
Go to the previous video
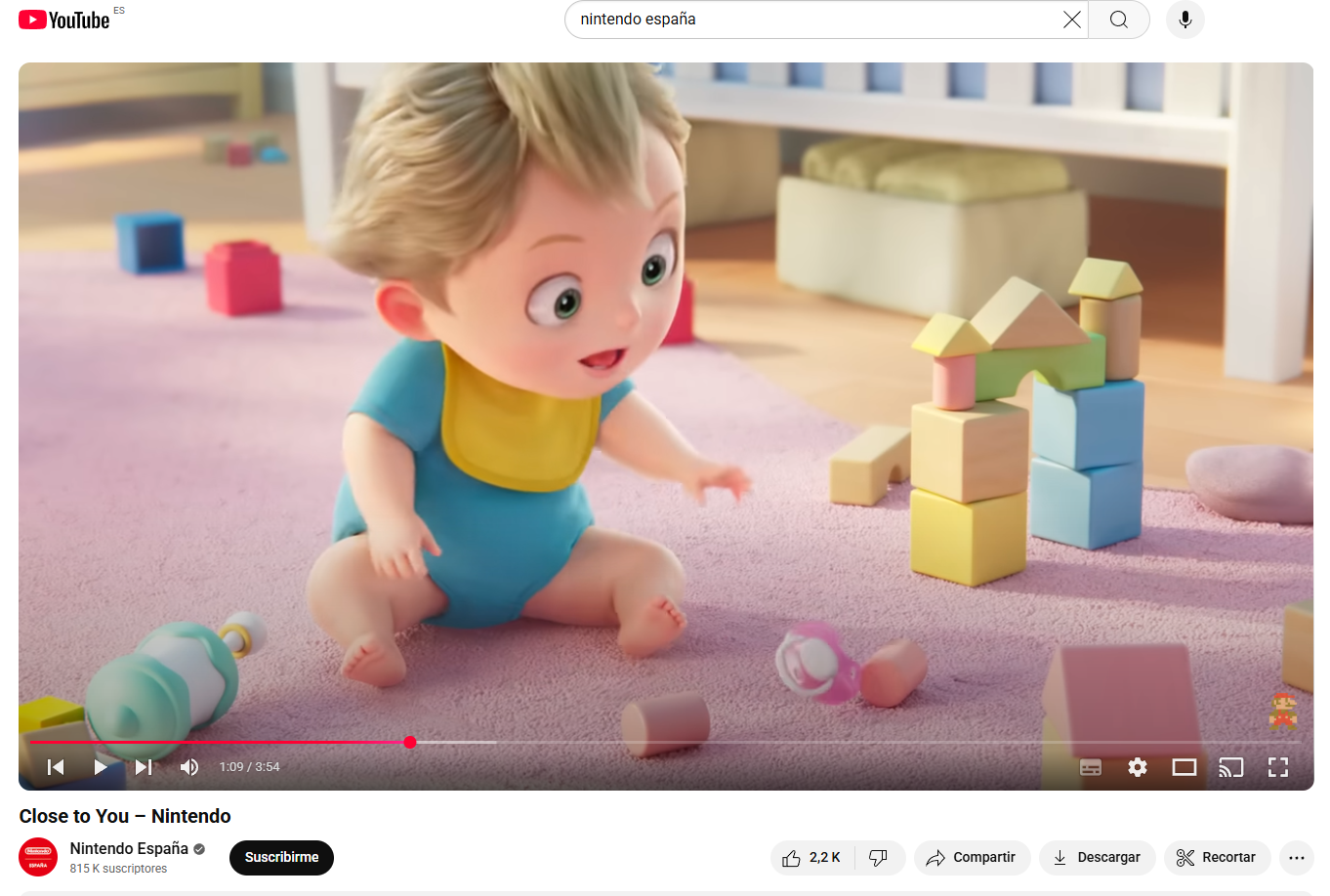(x=56, y=767)
